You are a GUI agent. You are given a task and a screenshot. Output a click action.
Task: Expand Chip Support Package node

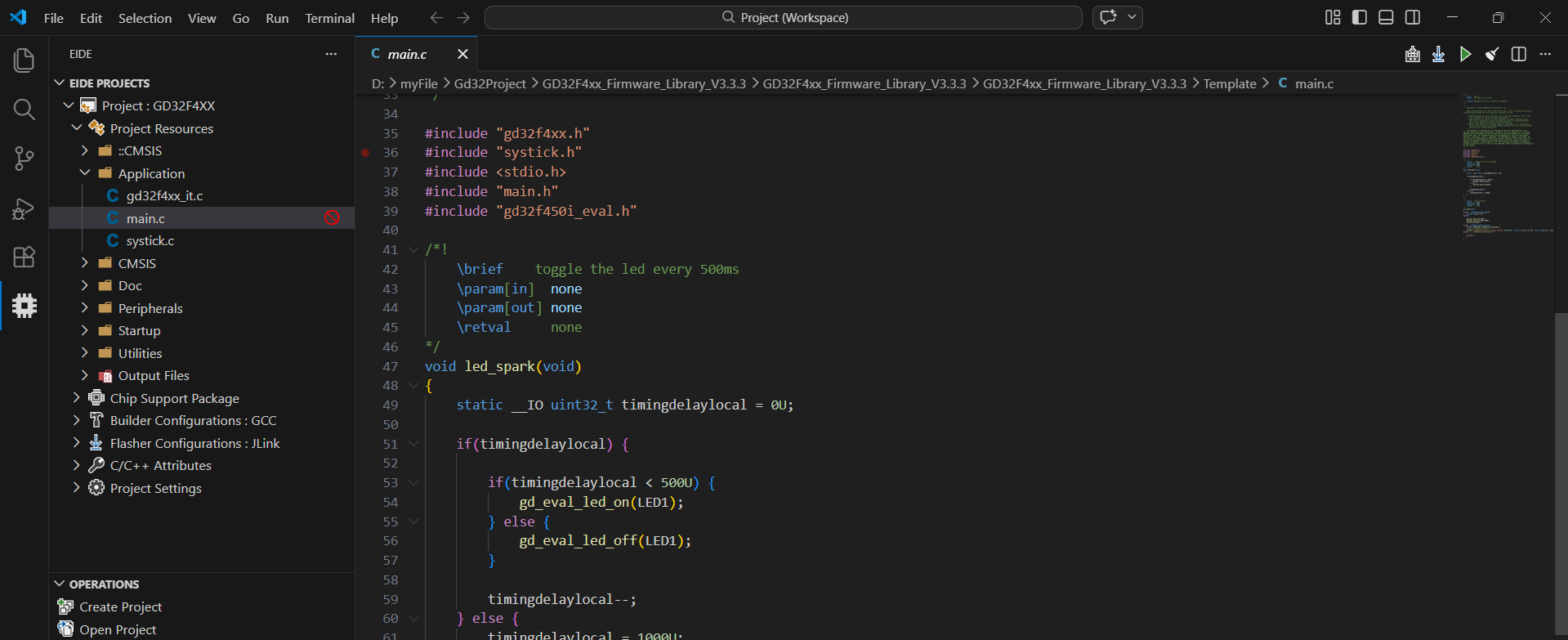click(x=77, y=398)
